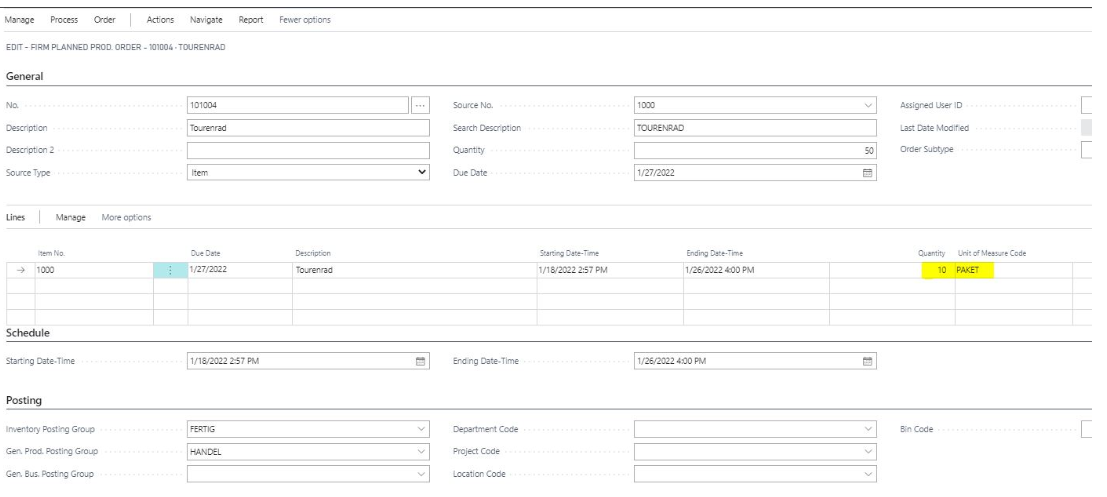
Task: Open calendar picker for Due Date
Action: [x=868, y=172]
